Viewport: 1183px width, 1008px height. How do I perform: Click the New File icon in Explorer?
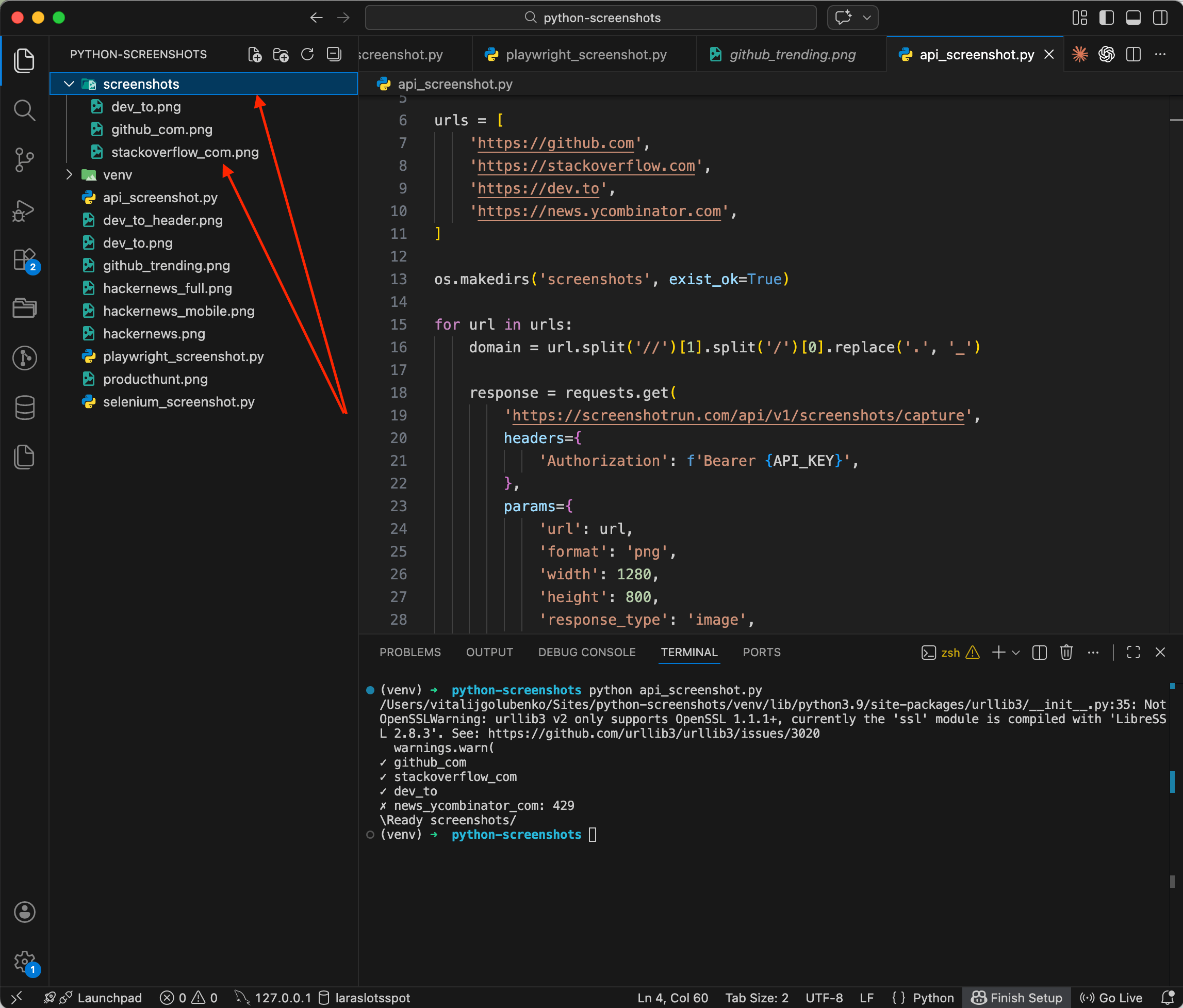pyautogui.click(x=255, y=54)
